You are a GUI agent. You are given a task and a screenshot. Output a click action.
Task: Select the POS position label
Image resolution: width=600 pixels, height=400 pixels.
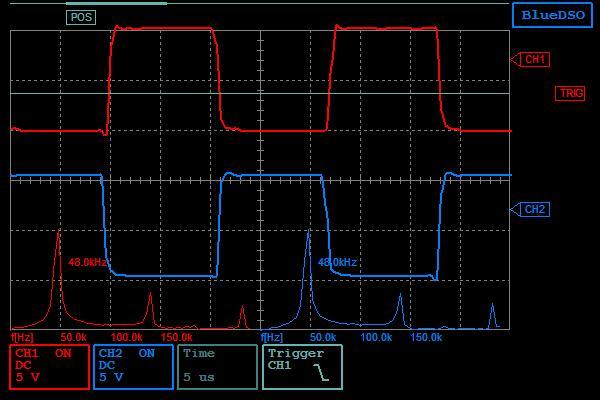point(81,17)
